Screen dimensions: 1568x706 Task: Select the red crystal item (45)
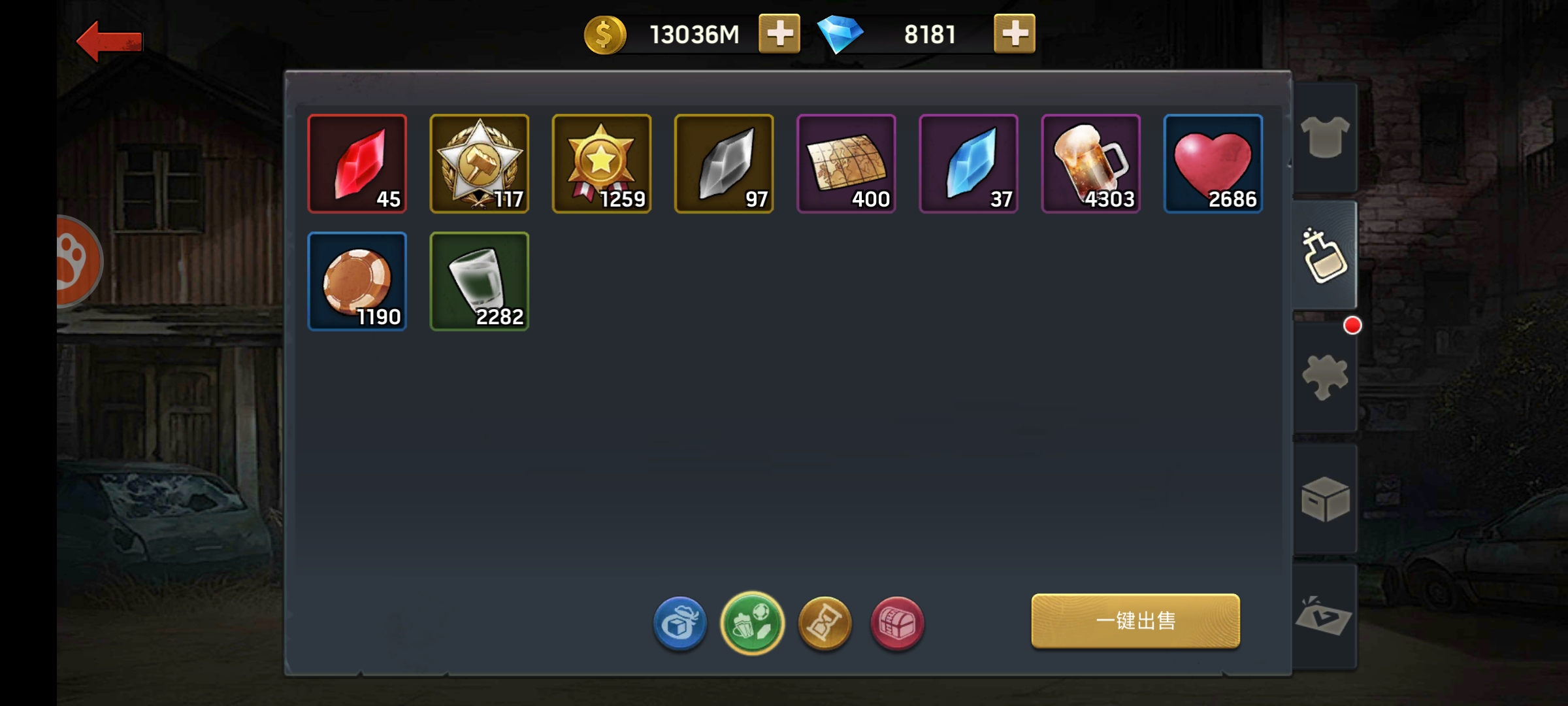[357, 163]
